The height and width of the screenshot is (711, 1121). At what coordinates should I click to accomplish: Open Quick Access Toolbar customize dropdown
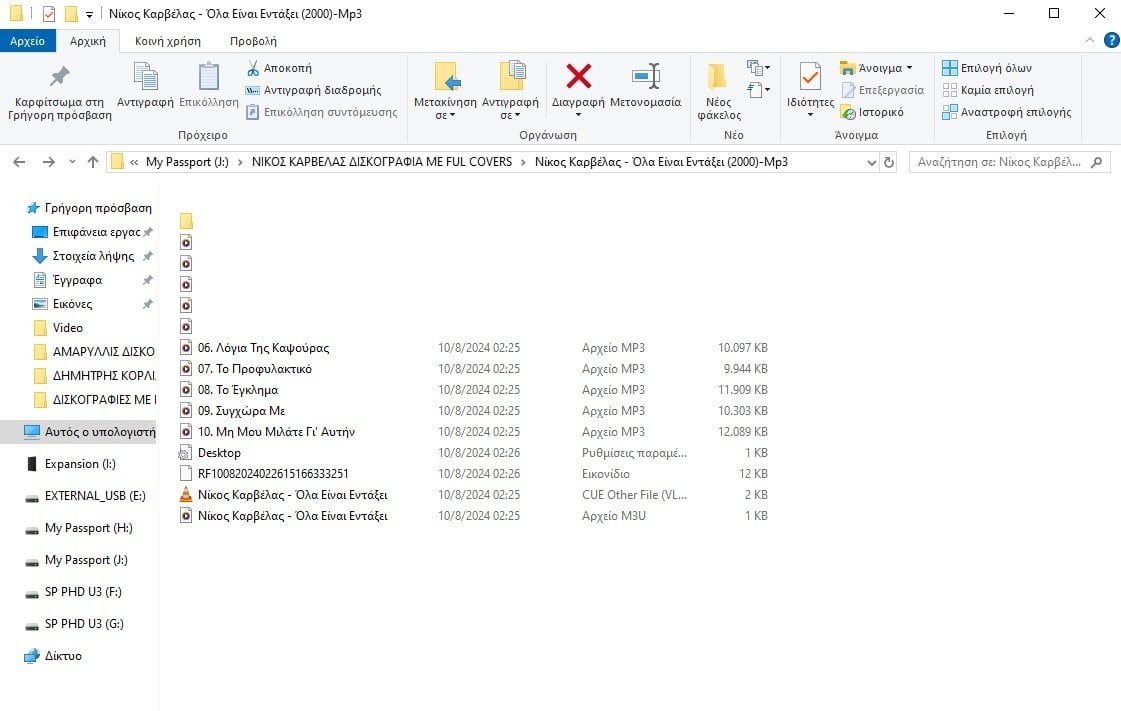89,14
